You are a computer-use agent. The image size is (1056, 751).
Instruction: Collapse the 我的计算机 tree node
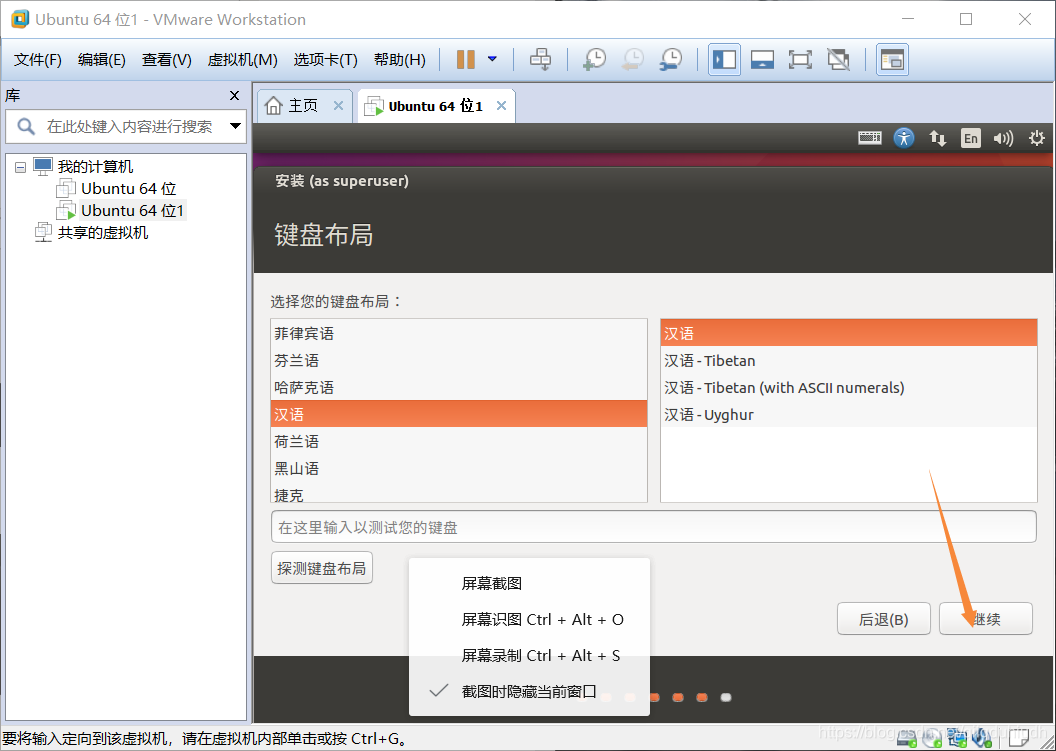(x=20, y=166)
